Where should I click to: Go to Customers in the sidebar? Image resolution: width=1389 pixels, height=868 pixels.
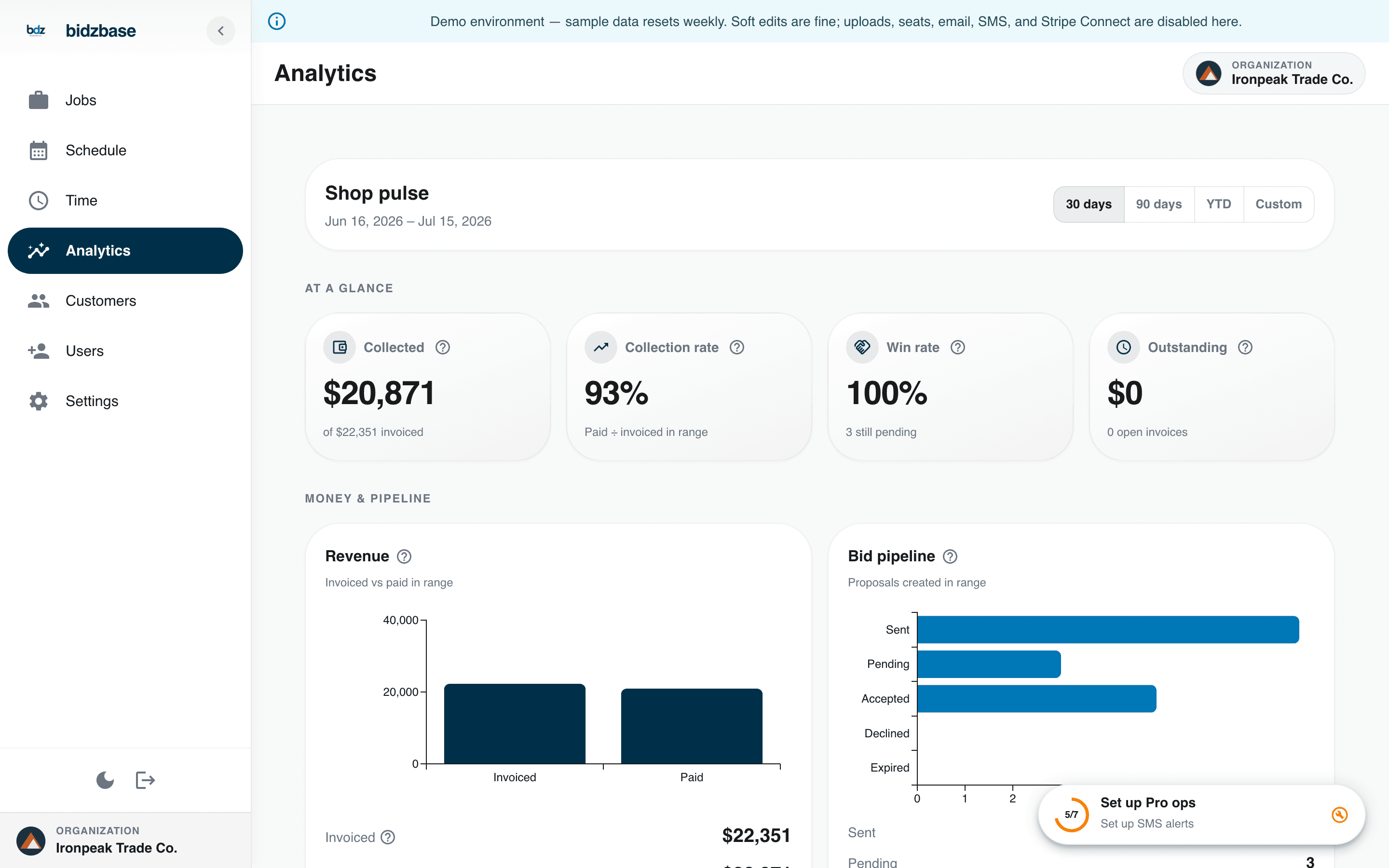coord(125,301)
